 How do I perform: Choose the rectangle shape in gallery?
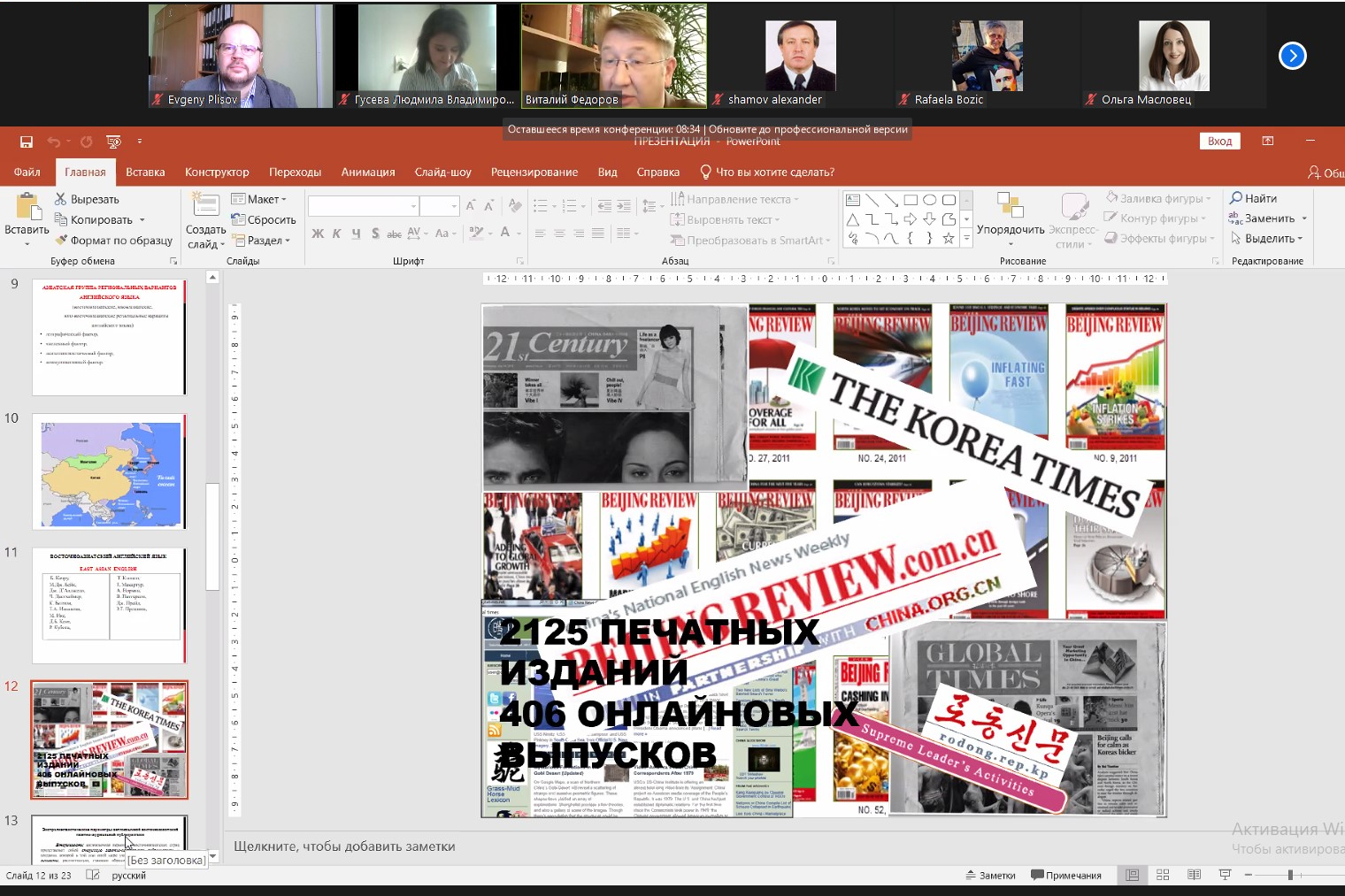pyautogui.click(x=910, y=200)
